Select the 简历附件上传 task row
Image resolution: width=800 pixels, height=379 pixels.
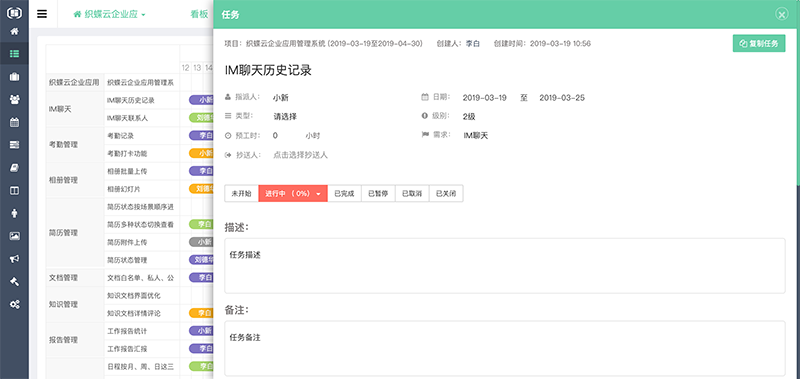[x=127, y=242]
